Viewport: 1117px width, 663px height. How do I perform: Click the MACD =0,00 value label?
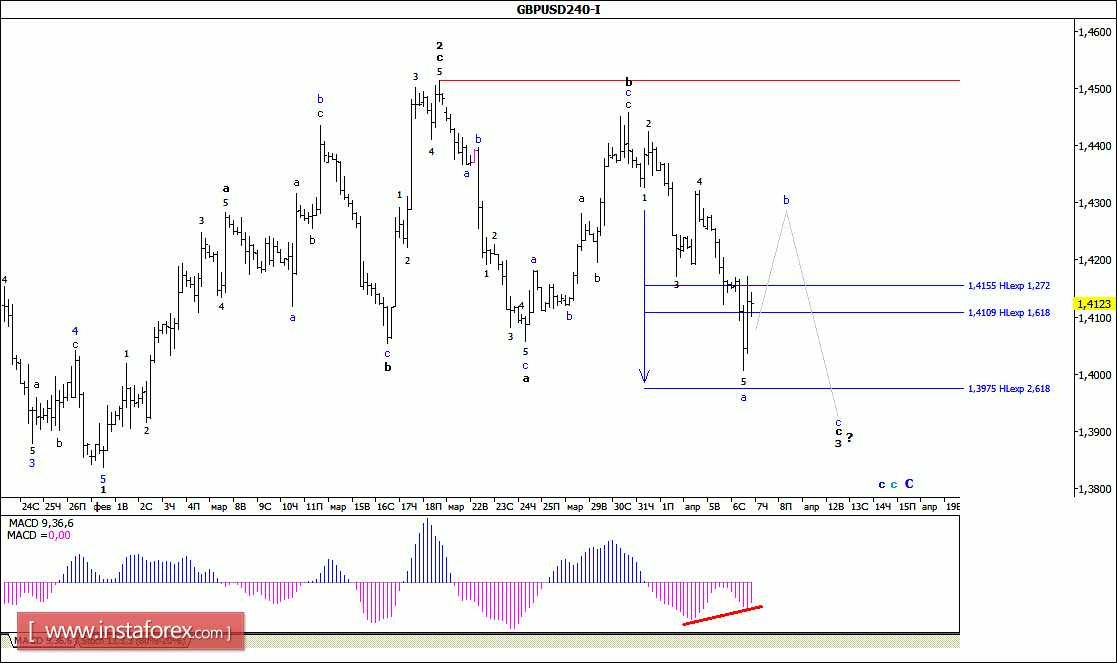(38, 536)
